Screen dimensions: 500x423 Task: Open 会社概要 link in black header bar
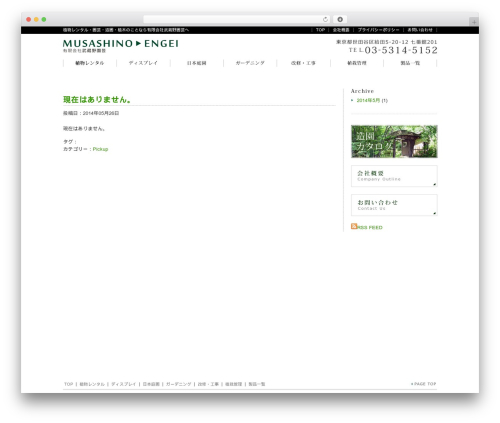pyautogui.click(x=341, y=30)
